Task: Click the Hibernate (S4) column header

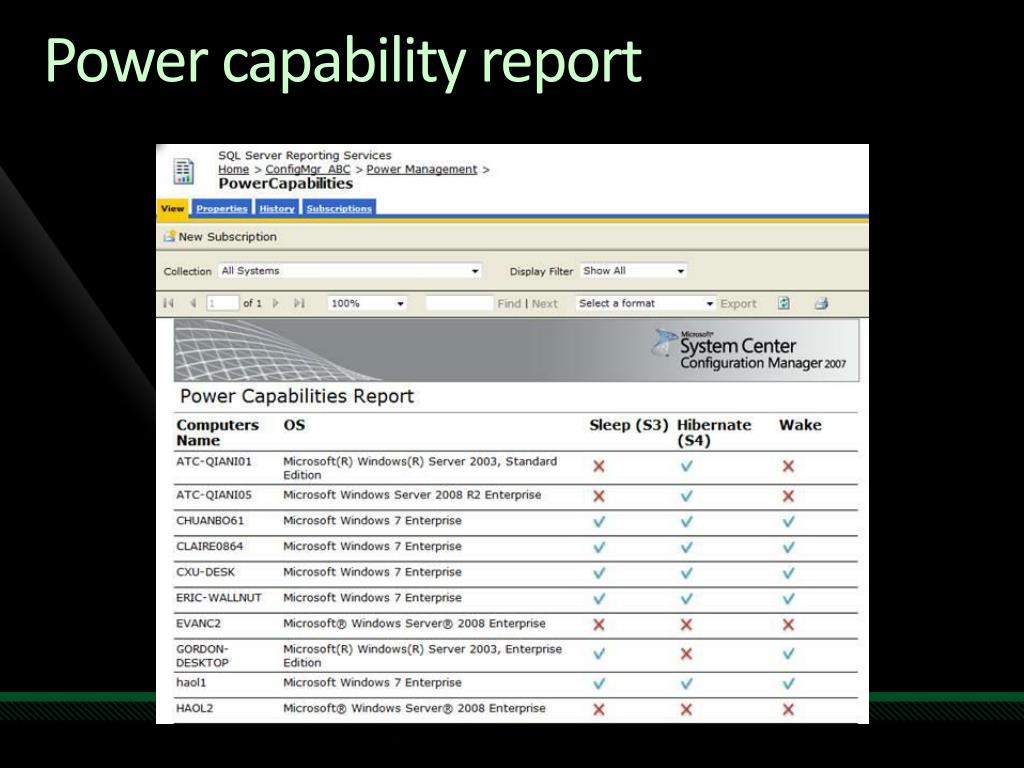Action: coord(714,432)
